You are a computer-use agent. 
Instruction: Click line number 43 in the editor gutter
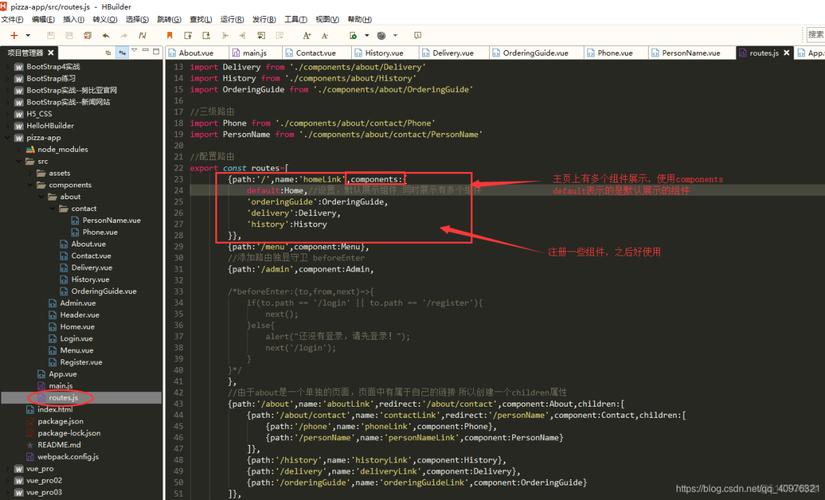pos(178,404)
